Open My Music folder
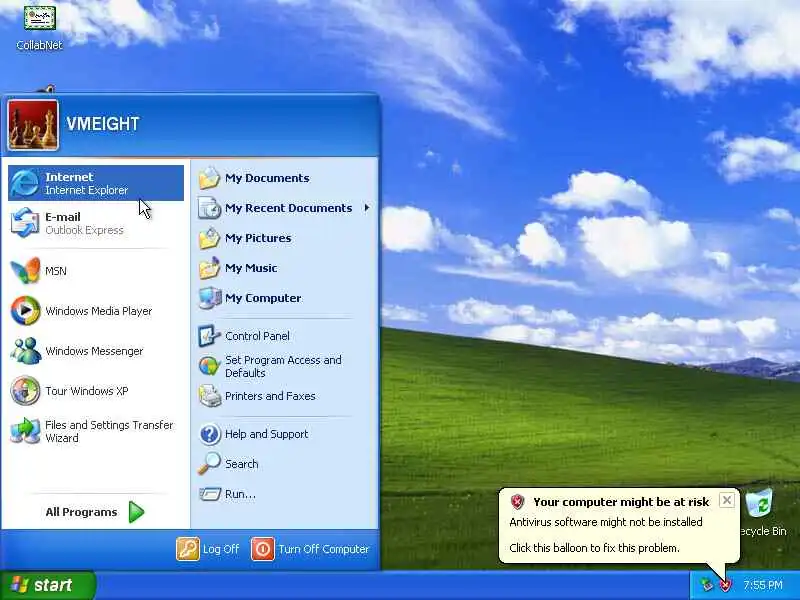This screenshot has height=600, width=800. pos(285,268)
